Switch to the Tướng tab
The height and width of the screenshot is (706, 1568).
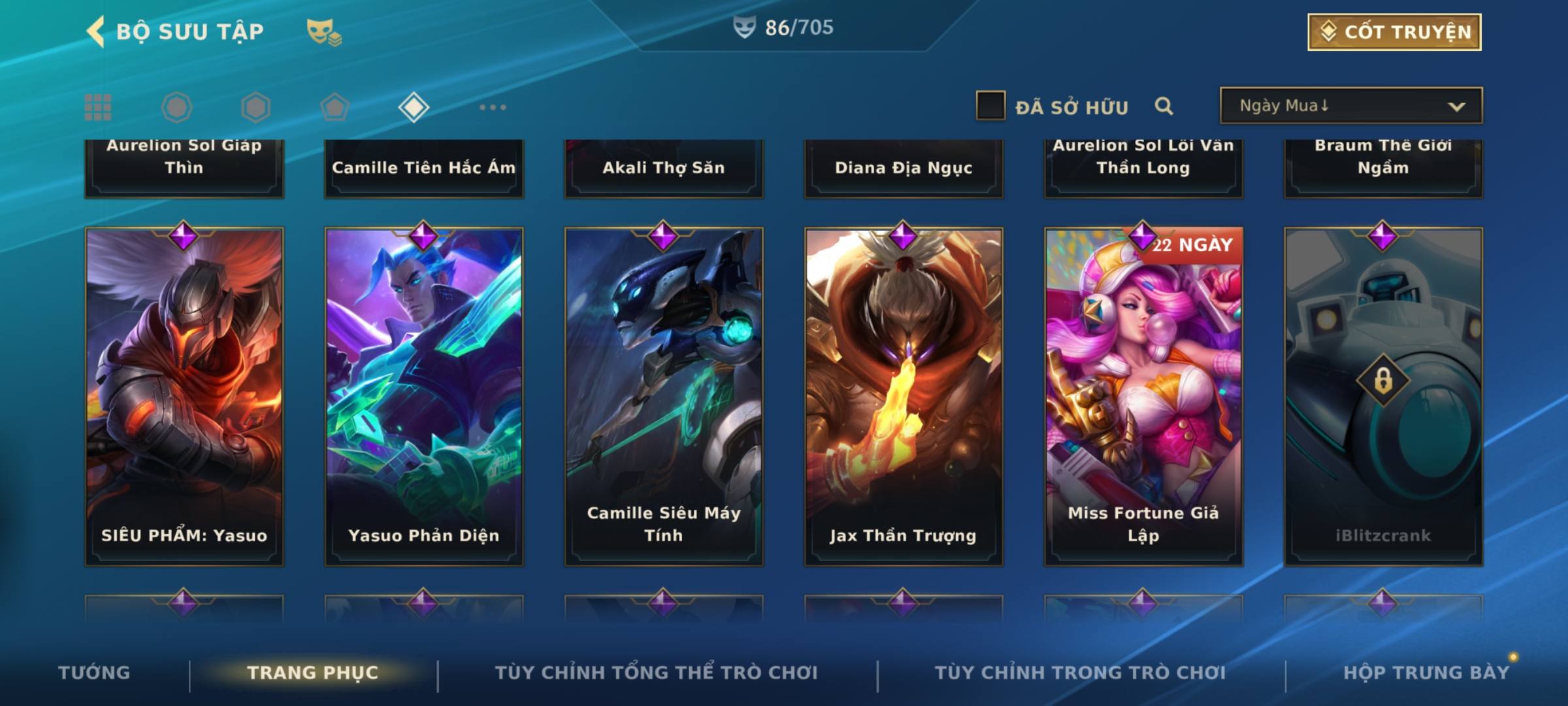pyautogui.click(x=94, y=672)
